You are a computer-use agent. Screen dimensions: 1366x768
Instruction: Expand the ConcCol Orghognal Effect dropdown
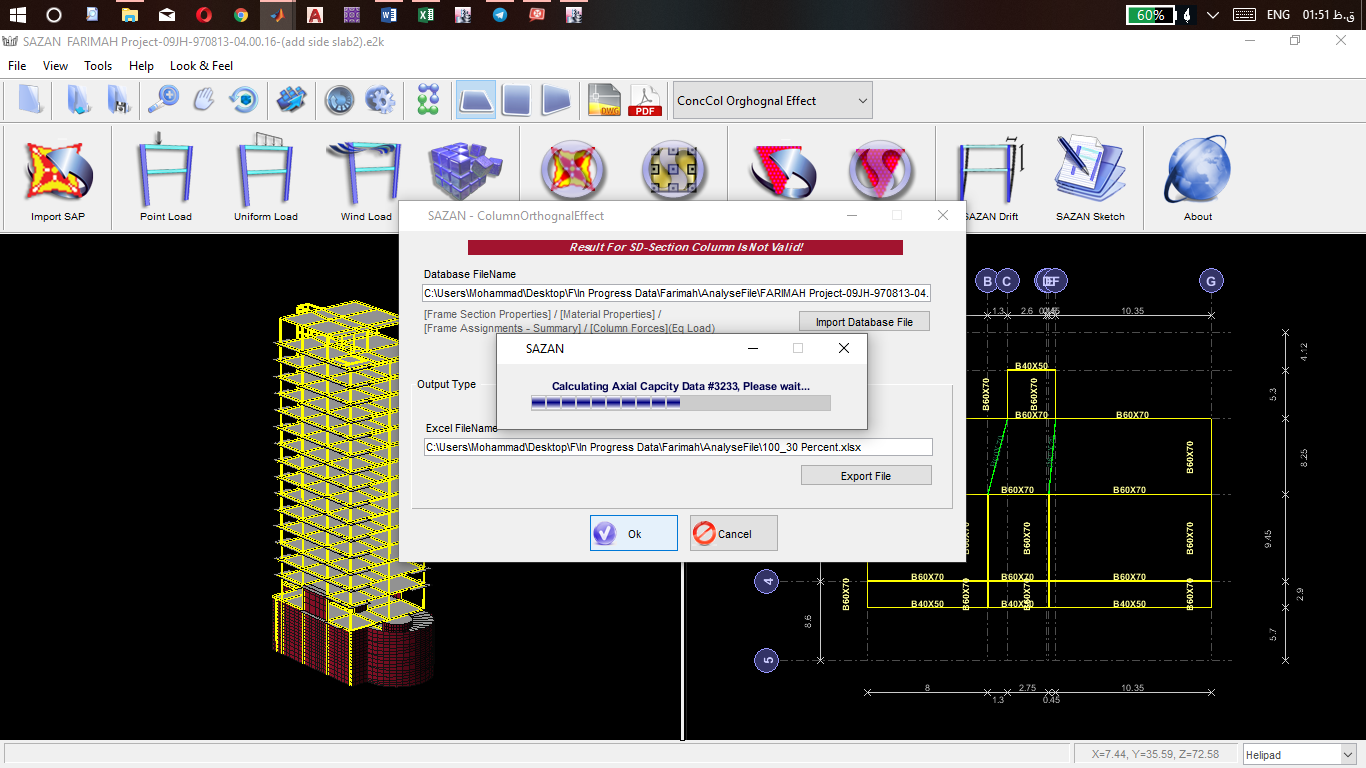tap(772, 101)
